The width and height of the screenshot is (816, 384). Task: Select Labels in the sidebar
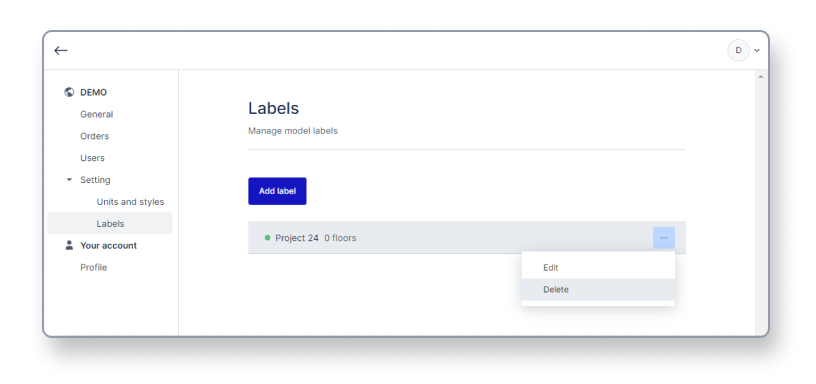(x=110, y=223)
